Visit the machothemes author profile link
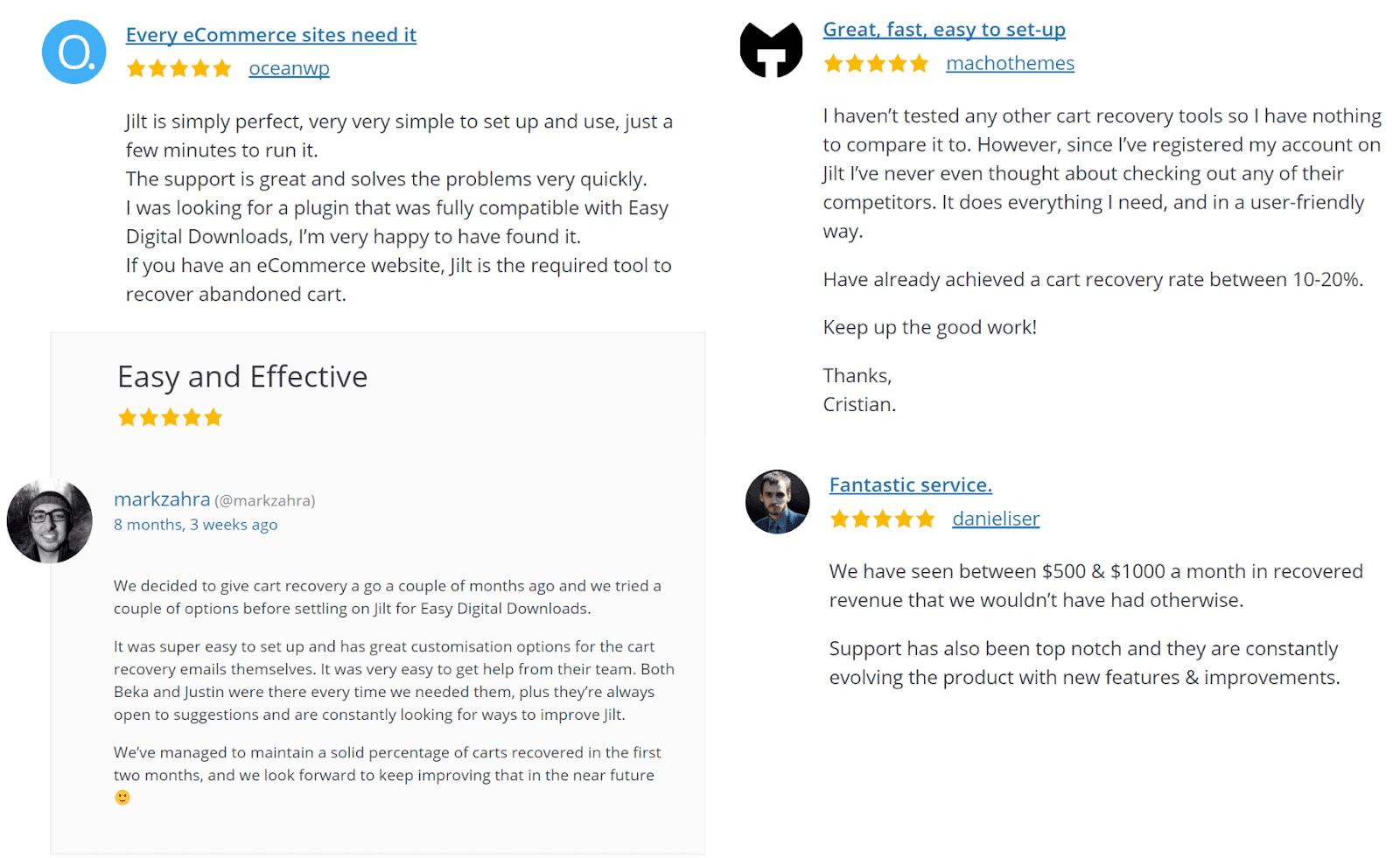Screen dimensions: 1400x858 click(x=1010, y=63)
